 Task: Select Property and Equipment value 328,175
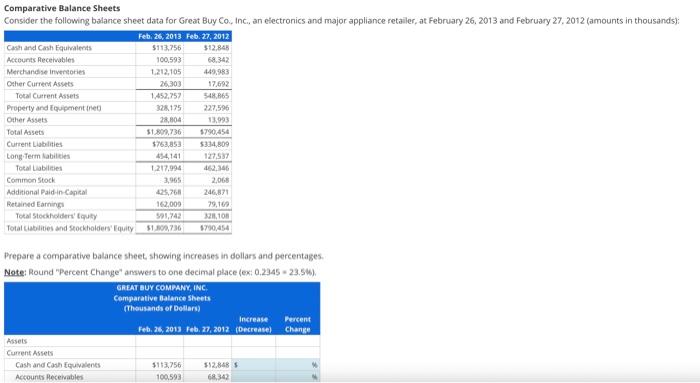169,108
